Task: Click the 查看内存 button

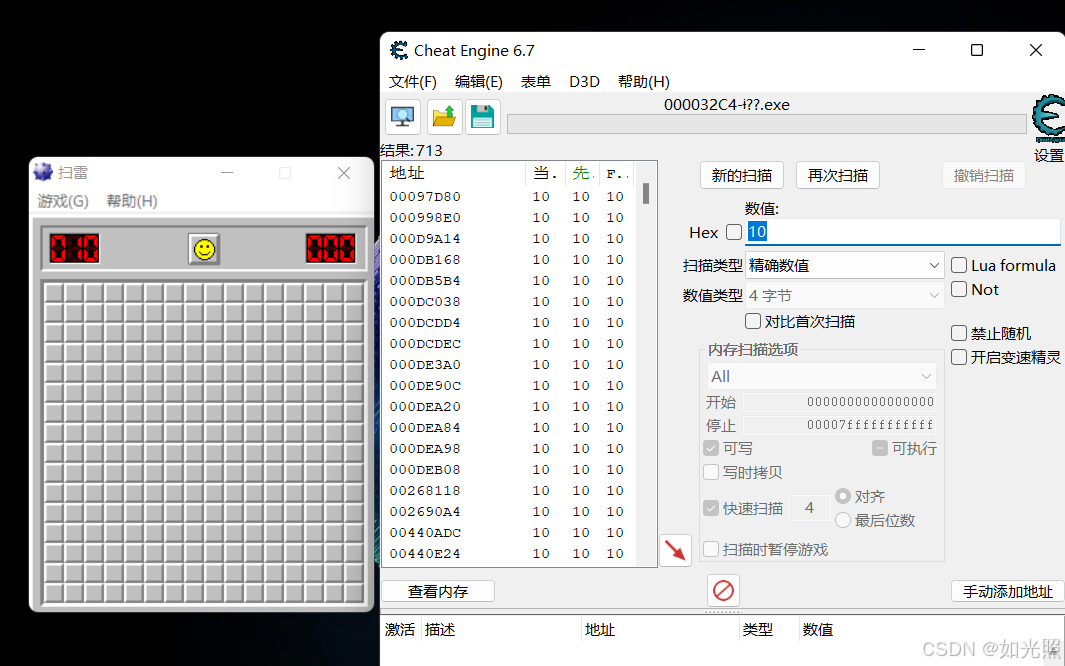Action: click(438, 591)
